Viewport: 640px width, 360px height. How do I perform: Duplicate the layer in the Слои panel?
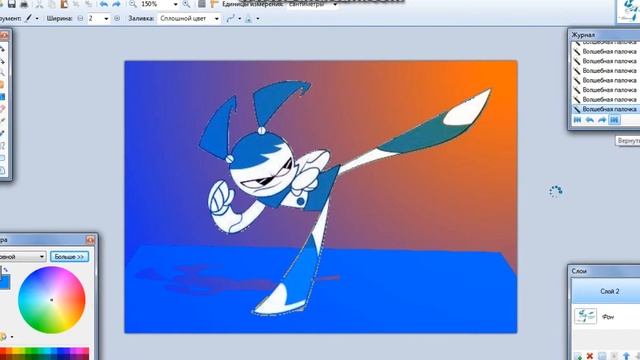point(602,356)
